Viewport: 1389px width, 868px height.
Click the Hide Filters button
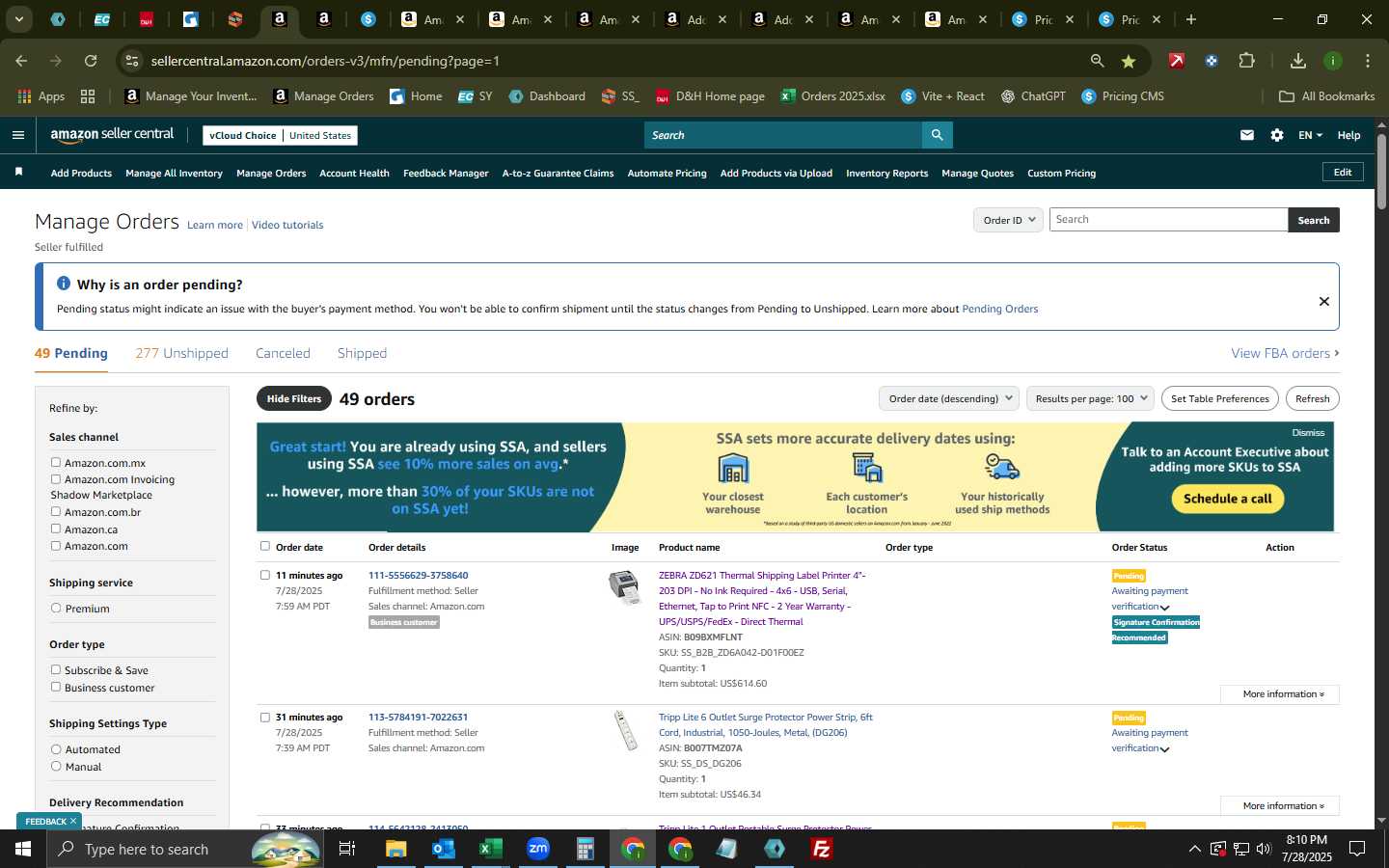pyautogui.click(x=294, y=398)
